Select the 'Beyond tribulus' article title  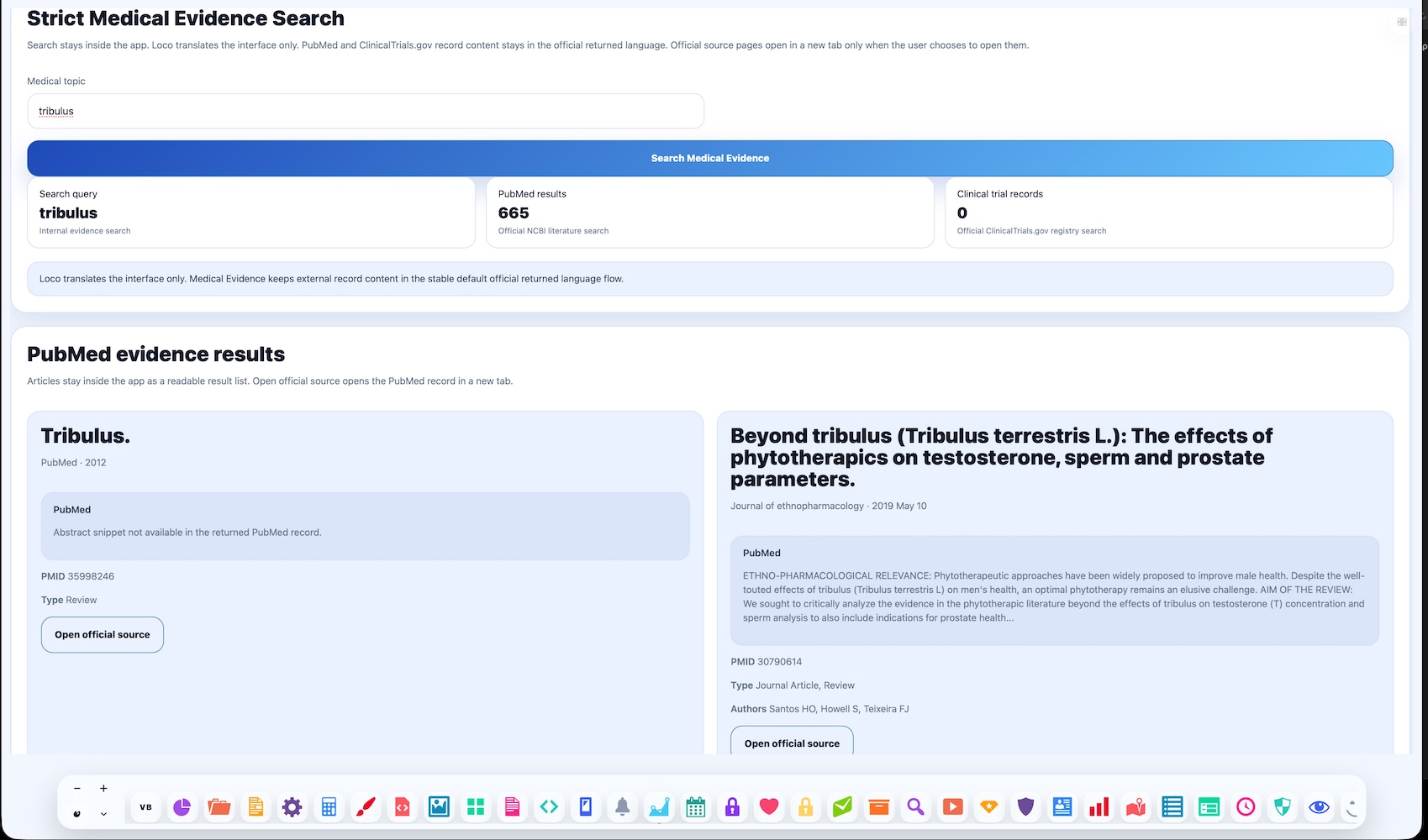[x=1001, y=458]
